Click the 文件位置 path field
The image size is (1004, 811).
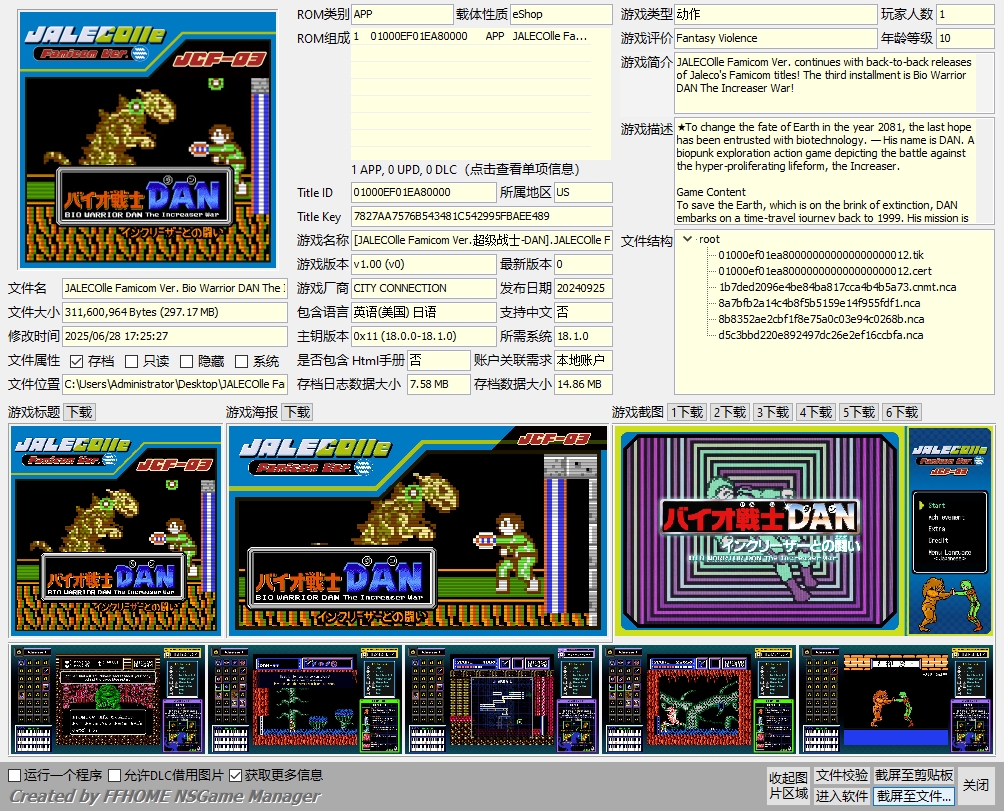click(175, 384)
